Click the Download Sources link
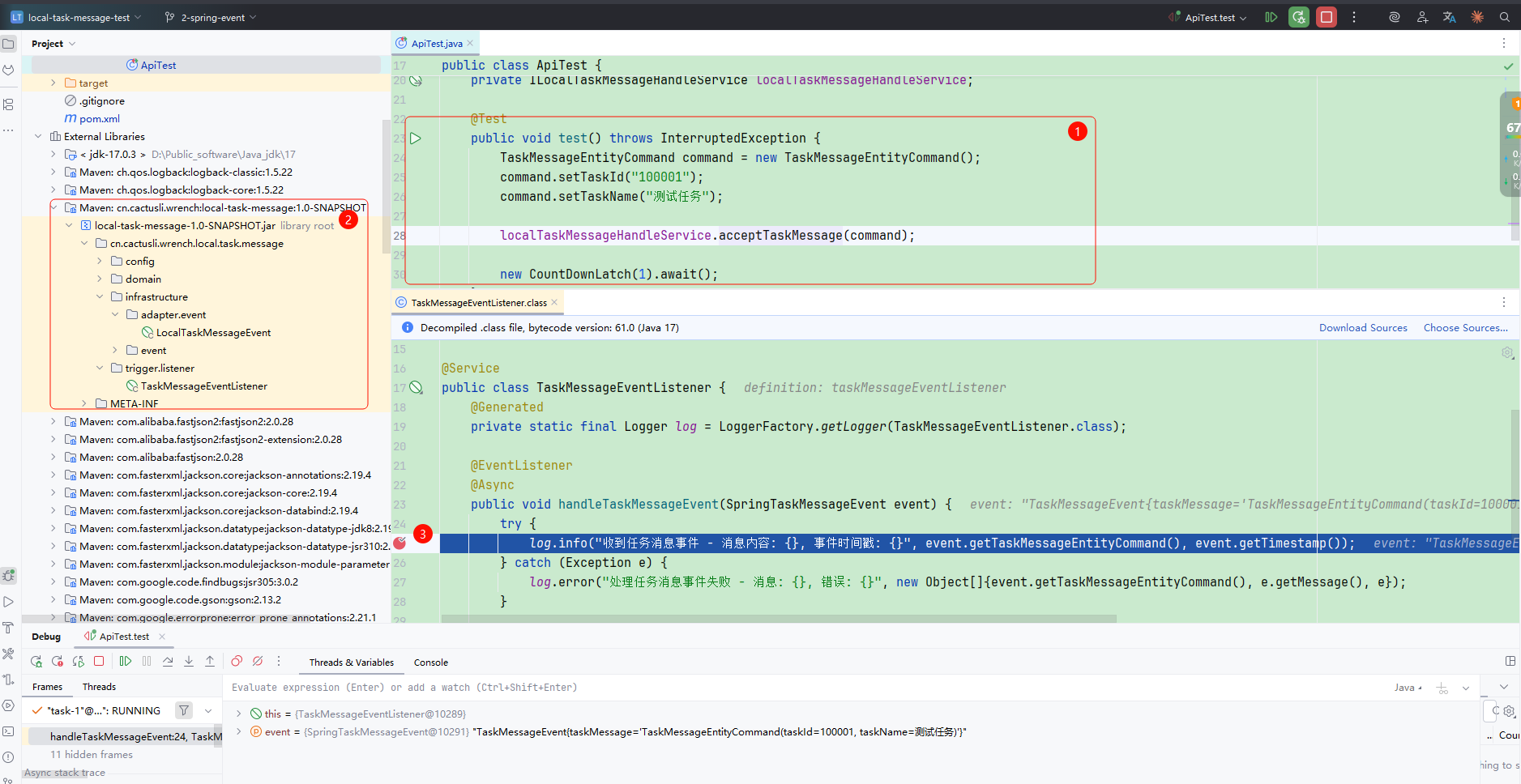 coord(1362,328)
